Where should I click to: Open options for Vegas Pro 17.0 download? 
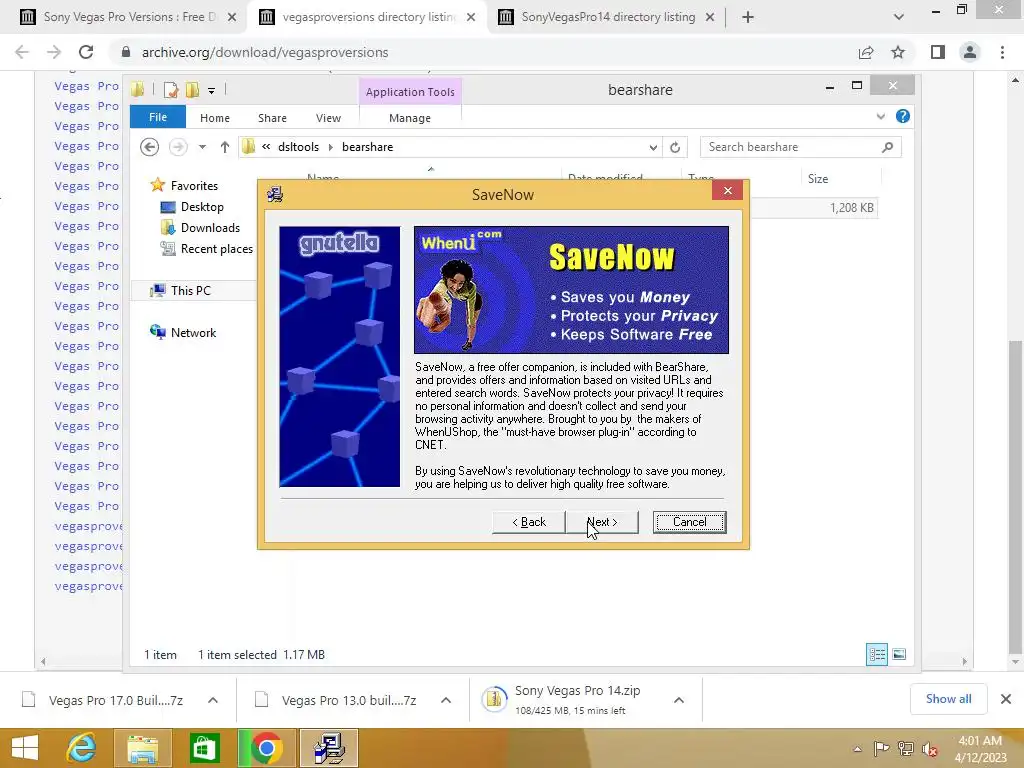(213, 700)
